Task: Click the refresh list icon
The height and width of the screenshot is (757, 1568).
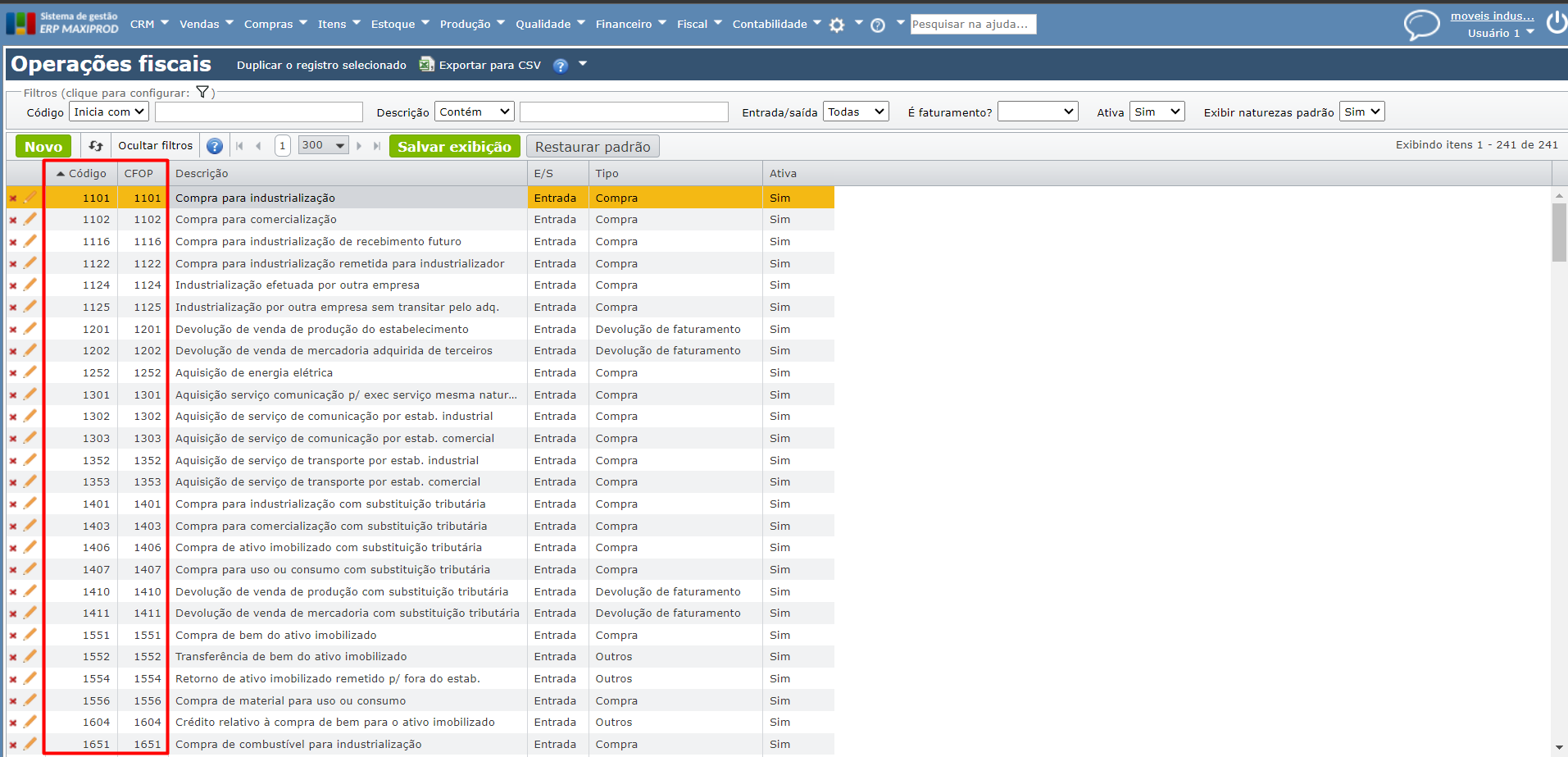Action: click(x=96, y=146)
